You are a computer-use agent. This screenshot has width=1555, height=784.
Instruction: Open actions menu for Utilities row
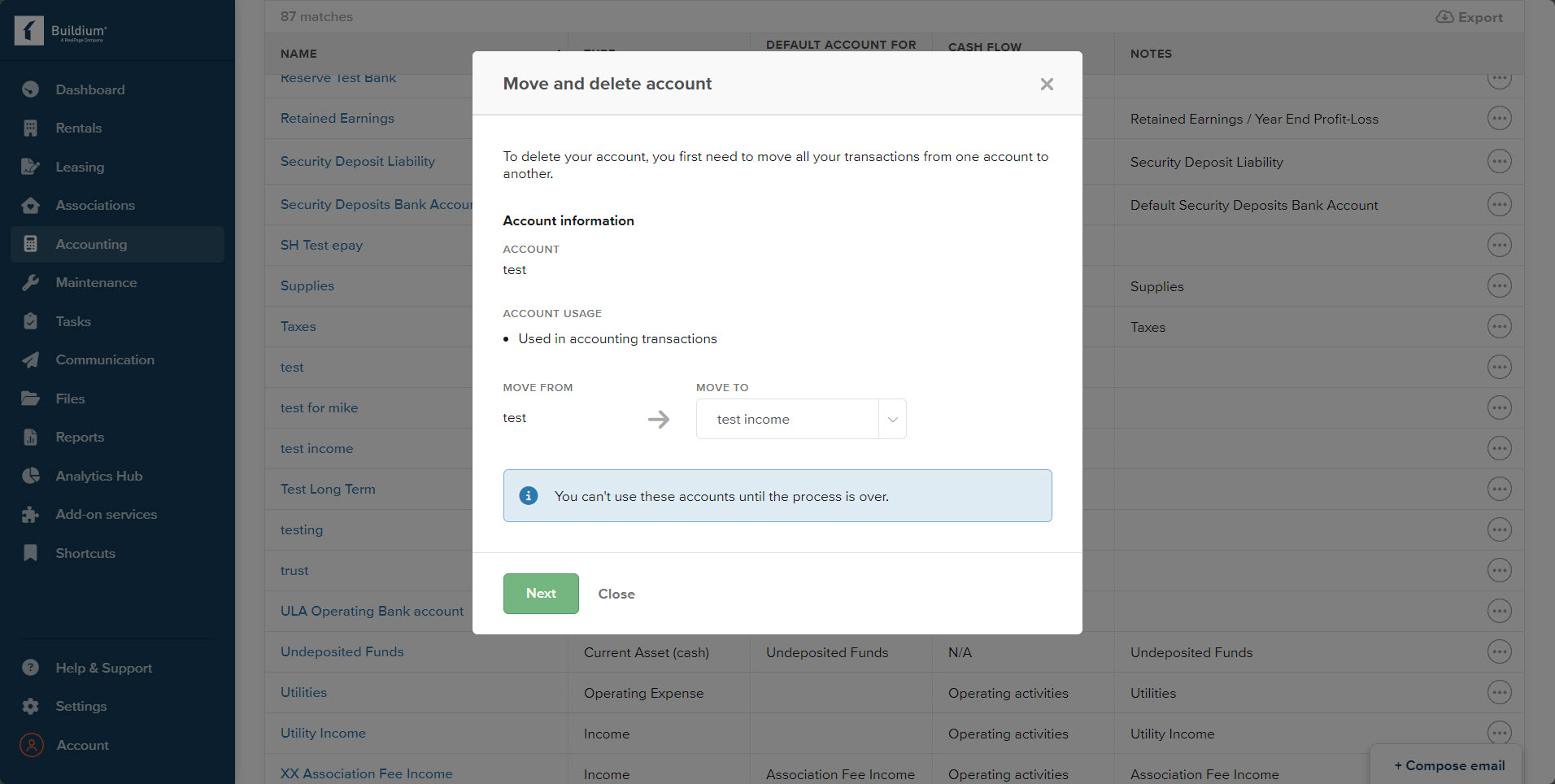tap(1499, 692)
